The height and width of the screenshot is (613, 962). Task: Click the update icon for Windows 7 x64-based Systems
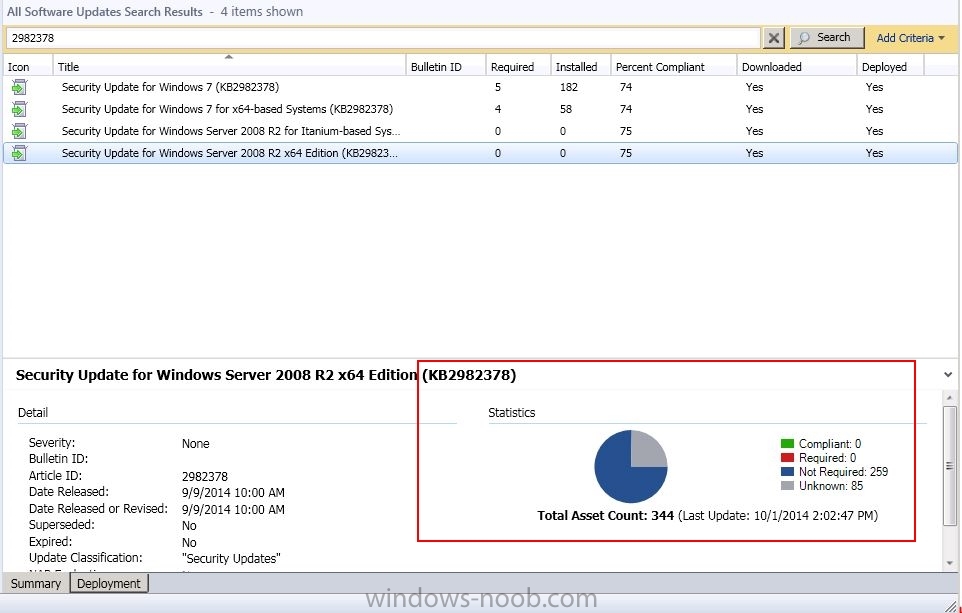(x=19, y=109)
